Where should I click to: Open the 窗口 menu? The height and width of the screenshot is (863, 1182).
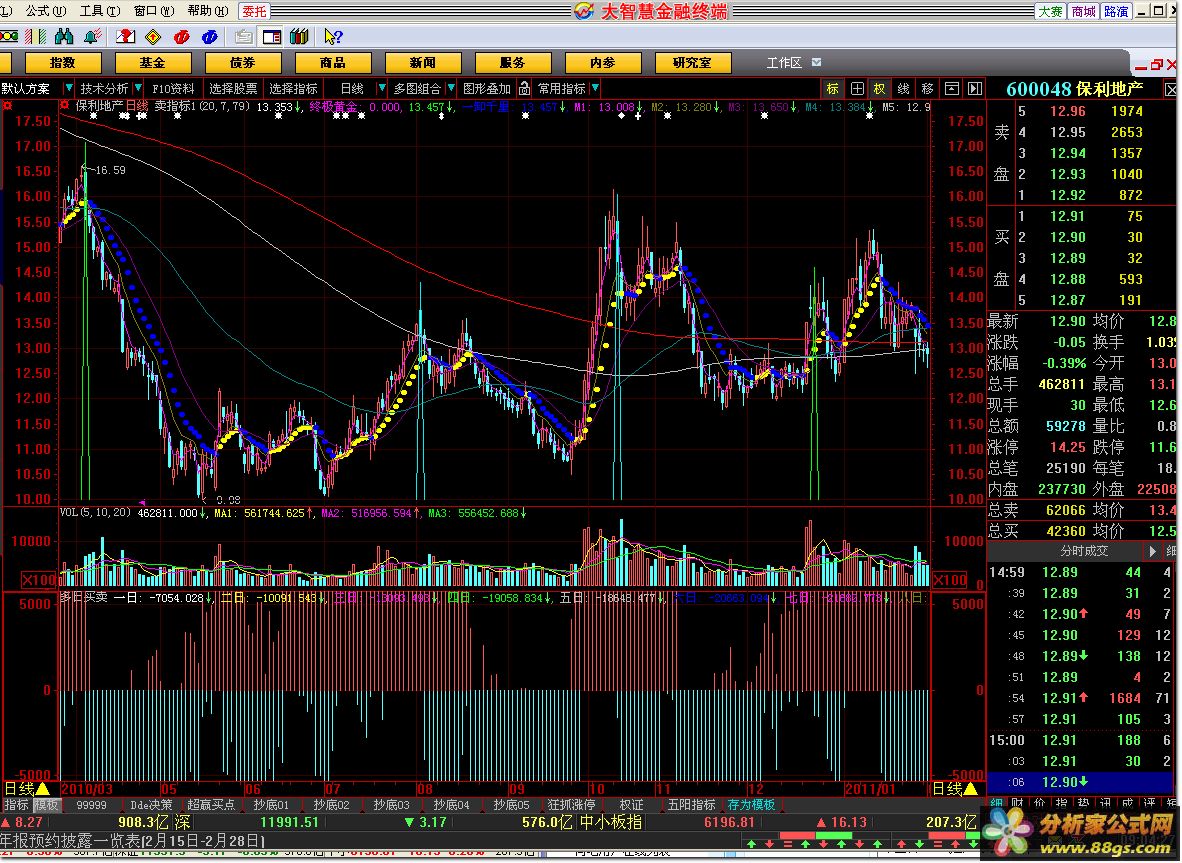pos(154,11)
